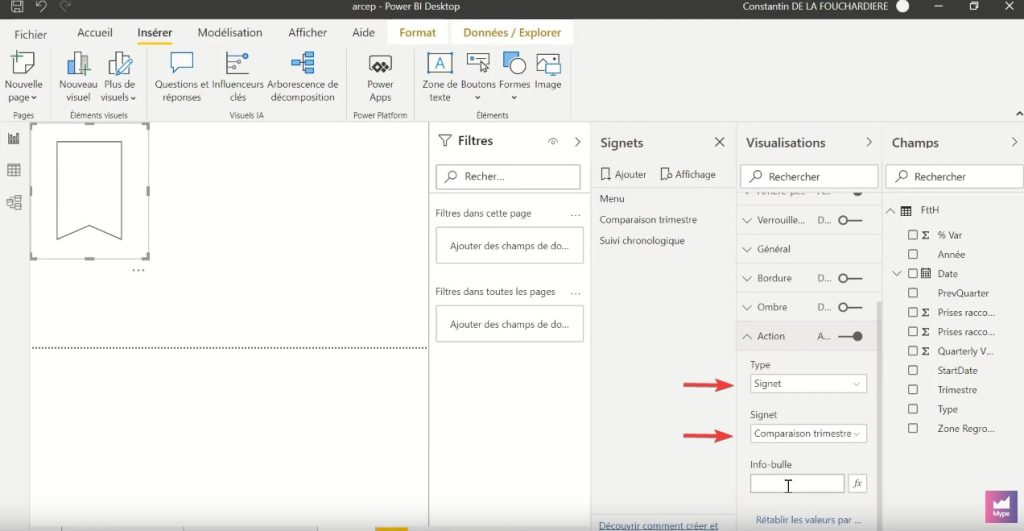Viewport: 1024px width, 531px height.
Task: Add a Nouvelle page
Action: 23,77
